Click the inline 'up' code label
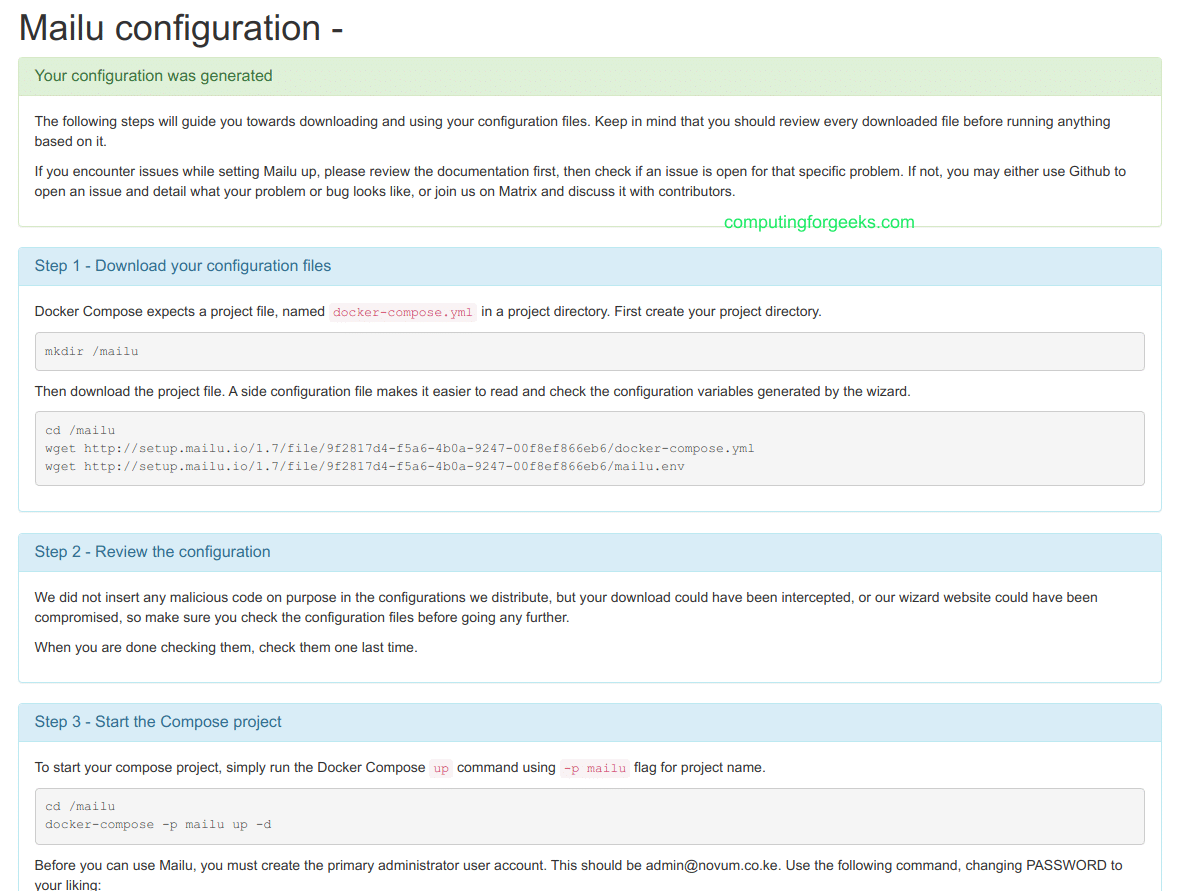1180x891 pixels. coord(441,768)
